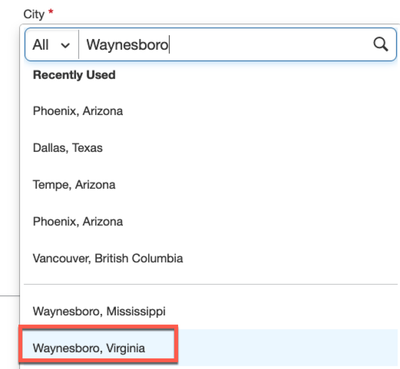Click the empty row space beside Dallas, Texas
Image resolution: width=400 pixels, height=369 pixels.
tap(250, 148)
